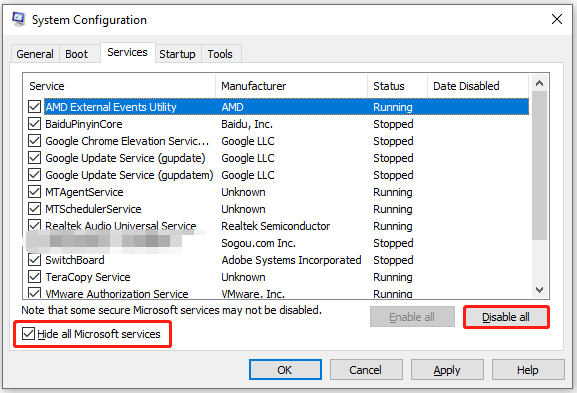Image resolution: width=577 pixels, height=393 pixels.
Task: Toggle the BaiduPinyinCore checkbox
Action: [x=35, y=124]
